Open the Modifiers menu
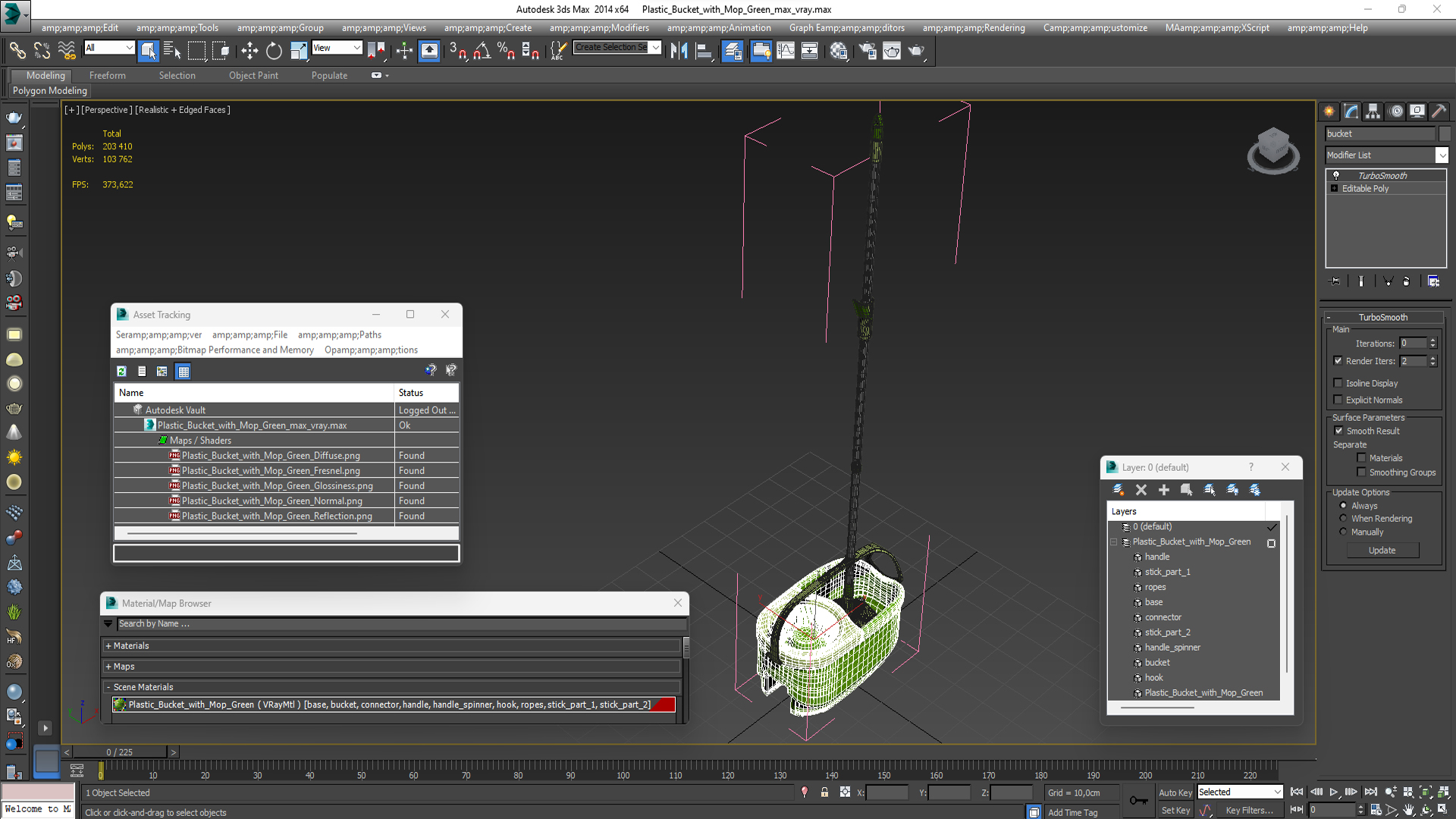 tap(599, 28)
